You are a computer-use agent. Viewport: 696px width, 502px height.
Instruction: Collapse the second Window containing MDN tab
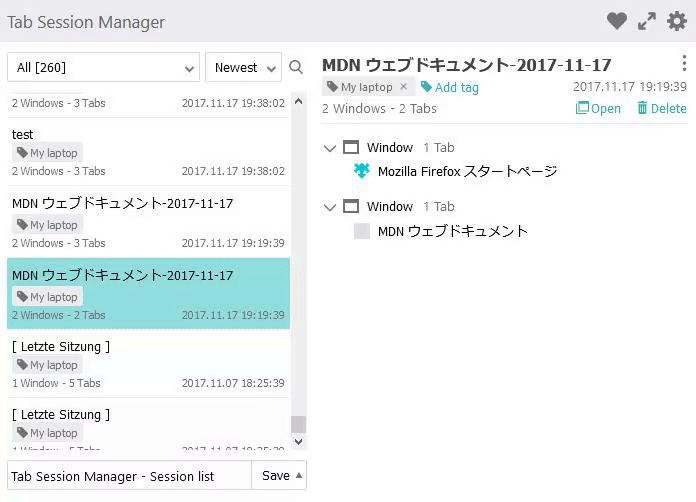[330, 207]
